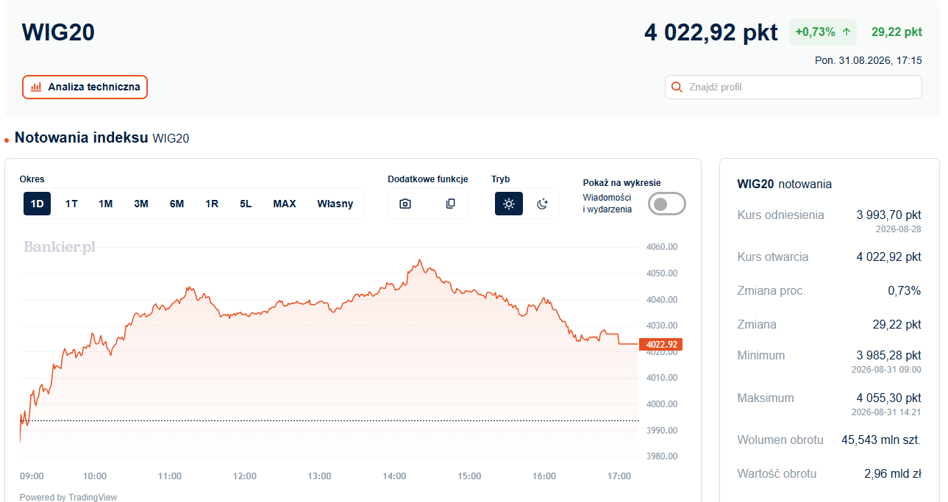Click the 14:00 time axis label
This screenshot has height=502, width=948.
click(394, 477)
